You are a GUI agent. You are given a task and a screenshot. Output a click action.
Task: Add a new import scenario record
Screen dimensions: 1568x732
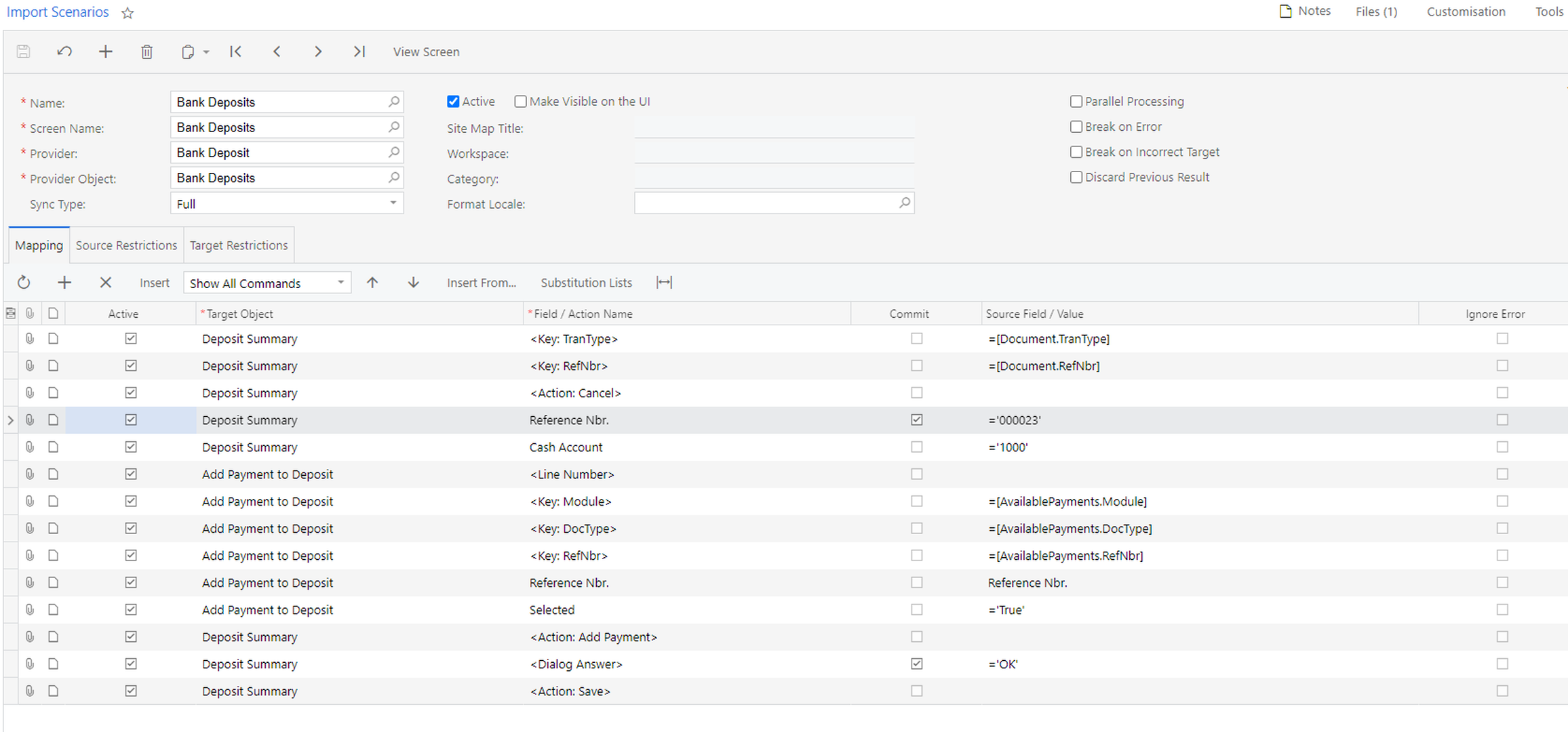pos(105,52)
